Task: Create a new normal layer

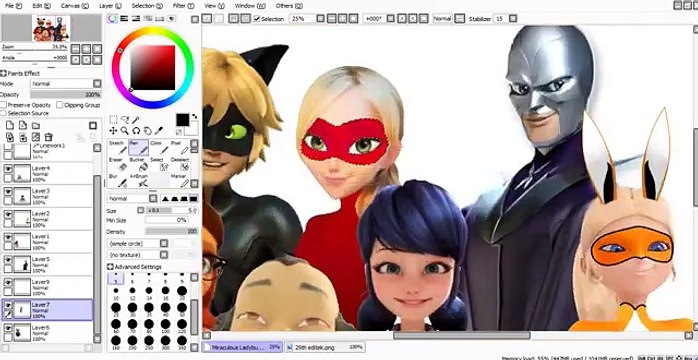Action: coord(10,125)
